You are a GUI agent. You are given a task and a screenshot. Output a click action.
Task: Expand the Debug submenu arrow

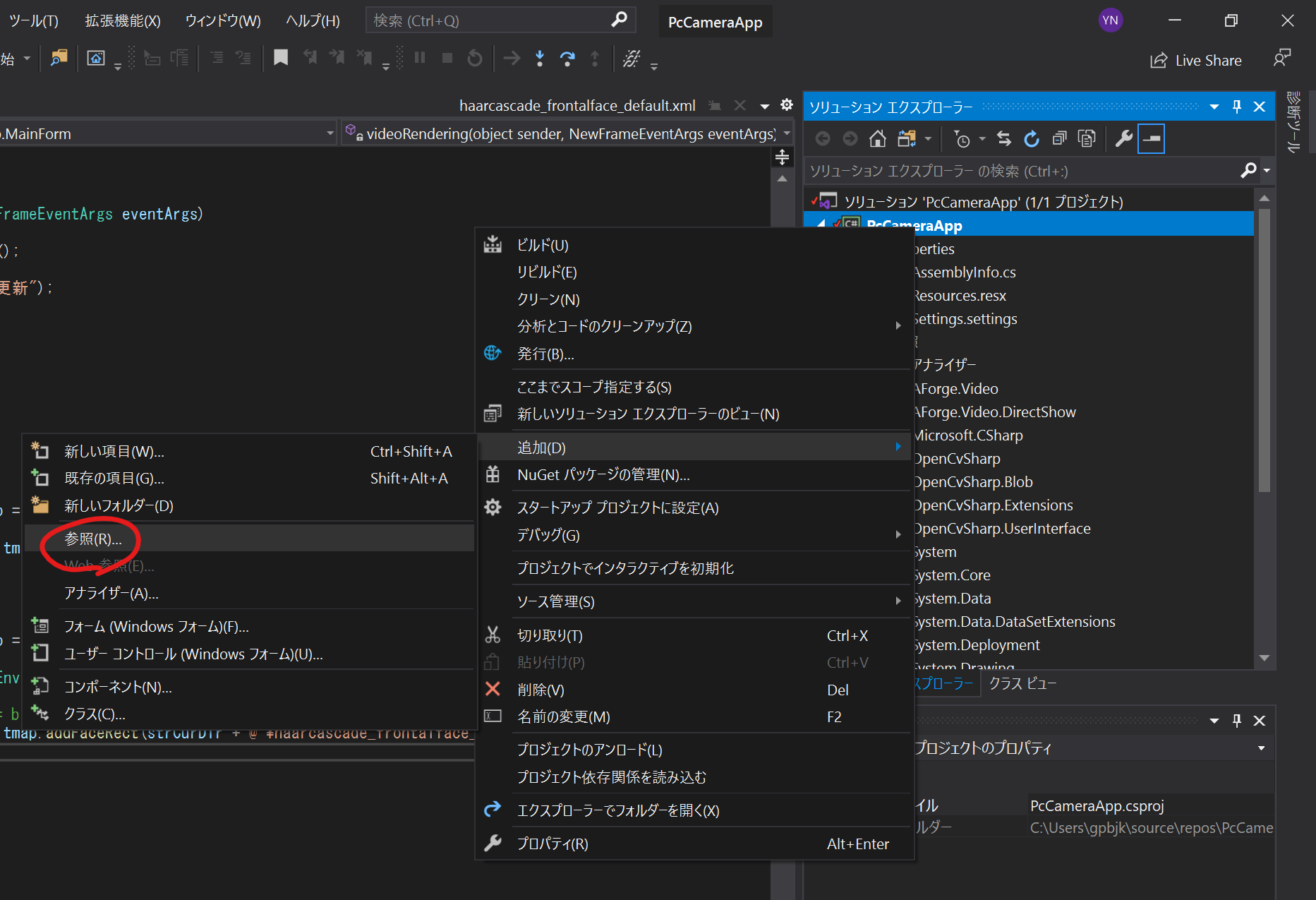pos(898,535)
